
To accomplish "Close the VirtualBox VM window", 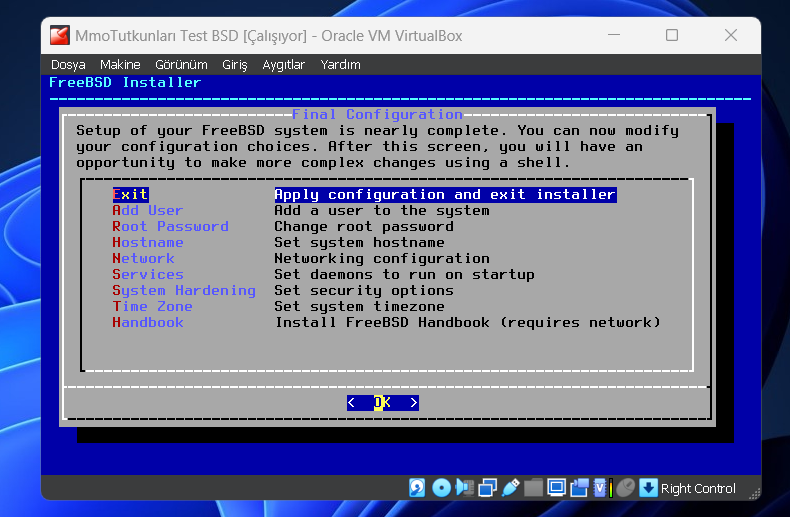I will pyautogui.click(x=731, y=35).
